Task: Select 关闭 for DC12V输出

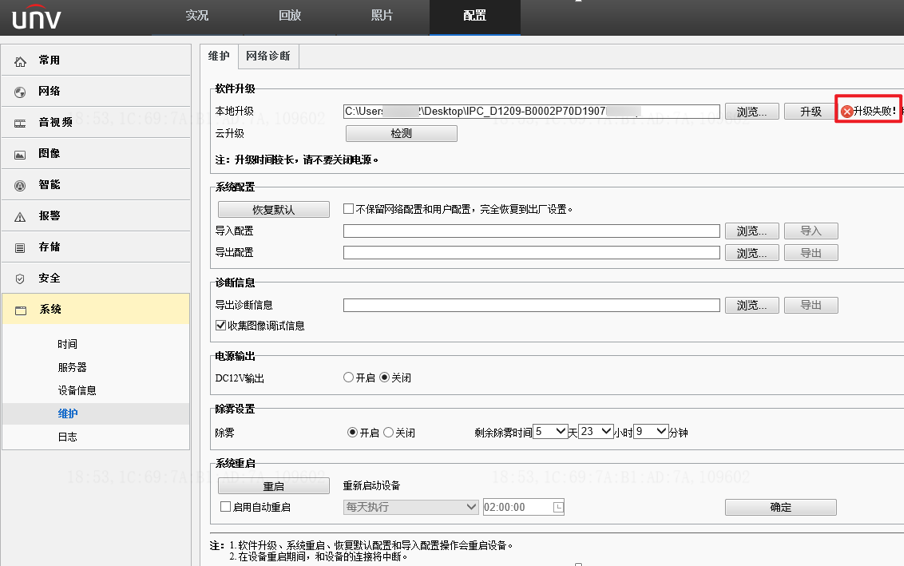Action: (385, 378)
